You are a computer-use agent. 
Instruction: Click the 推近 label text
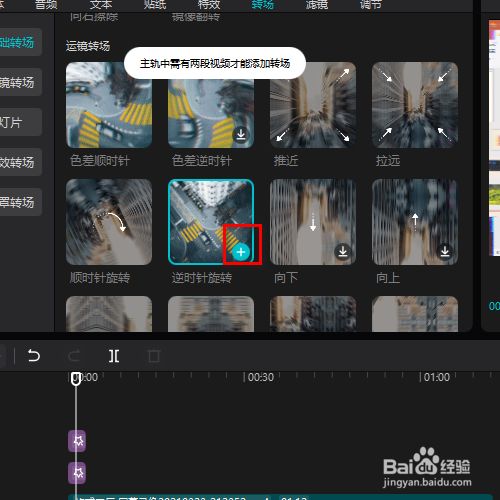[286, 161]
